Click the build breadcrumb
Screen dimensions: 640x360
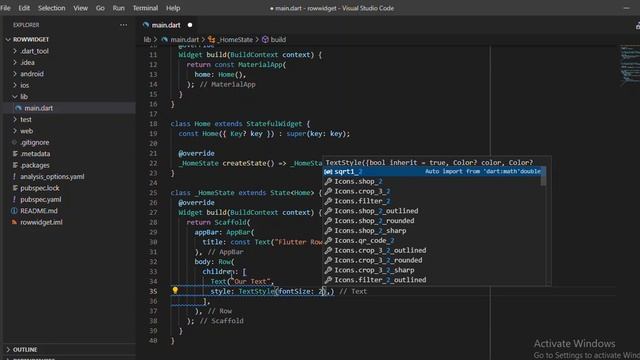coord(278,40)
